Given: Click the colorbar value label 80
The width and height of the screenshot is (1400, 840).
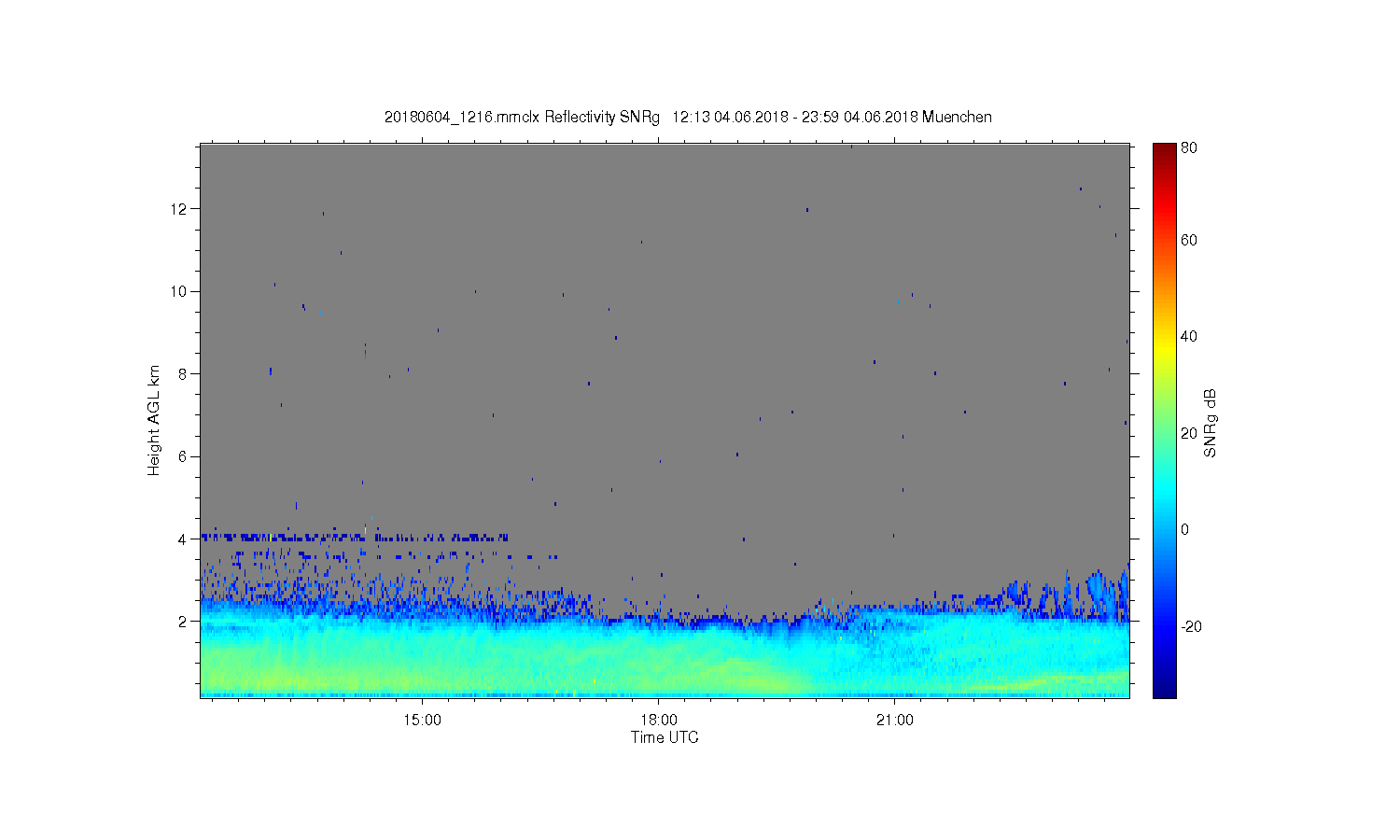Looking at the screenshot, I should coord(1189,147).
